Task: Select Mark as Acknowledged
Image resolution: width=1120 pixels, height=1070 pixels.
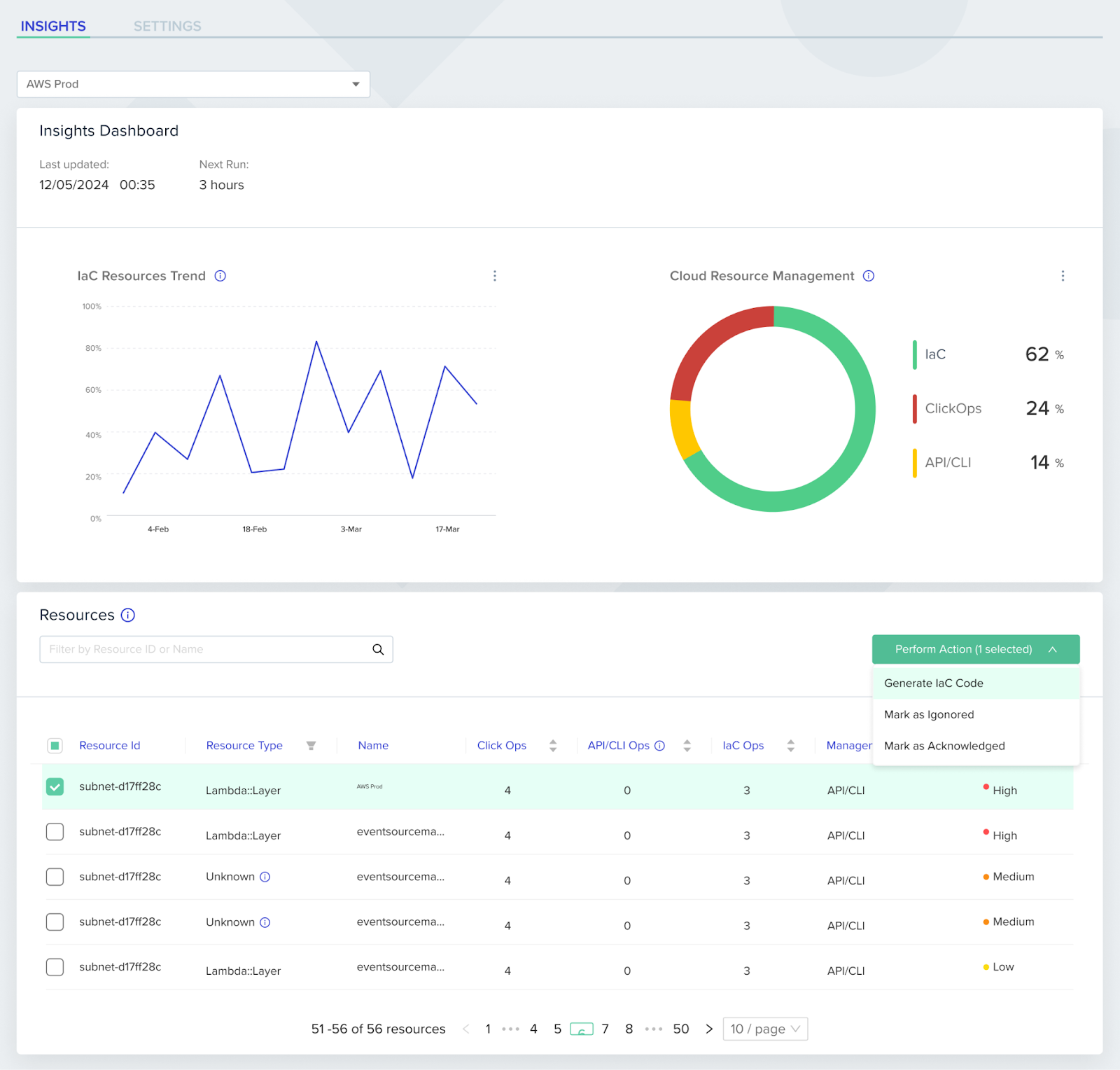Action: (x=976, y=746)
